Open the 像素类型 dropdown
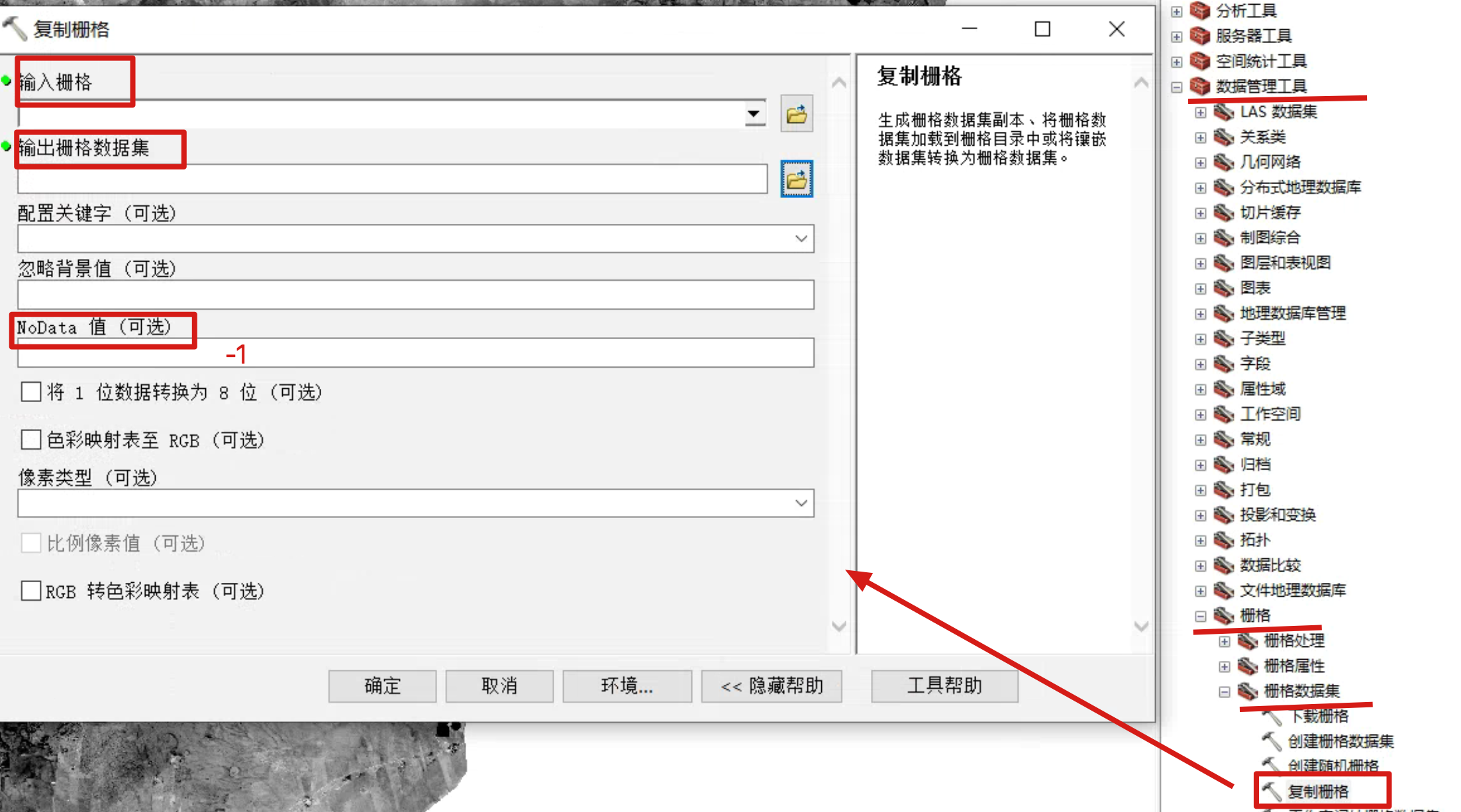The image size is (1461, 812). tap(802, 503)
